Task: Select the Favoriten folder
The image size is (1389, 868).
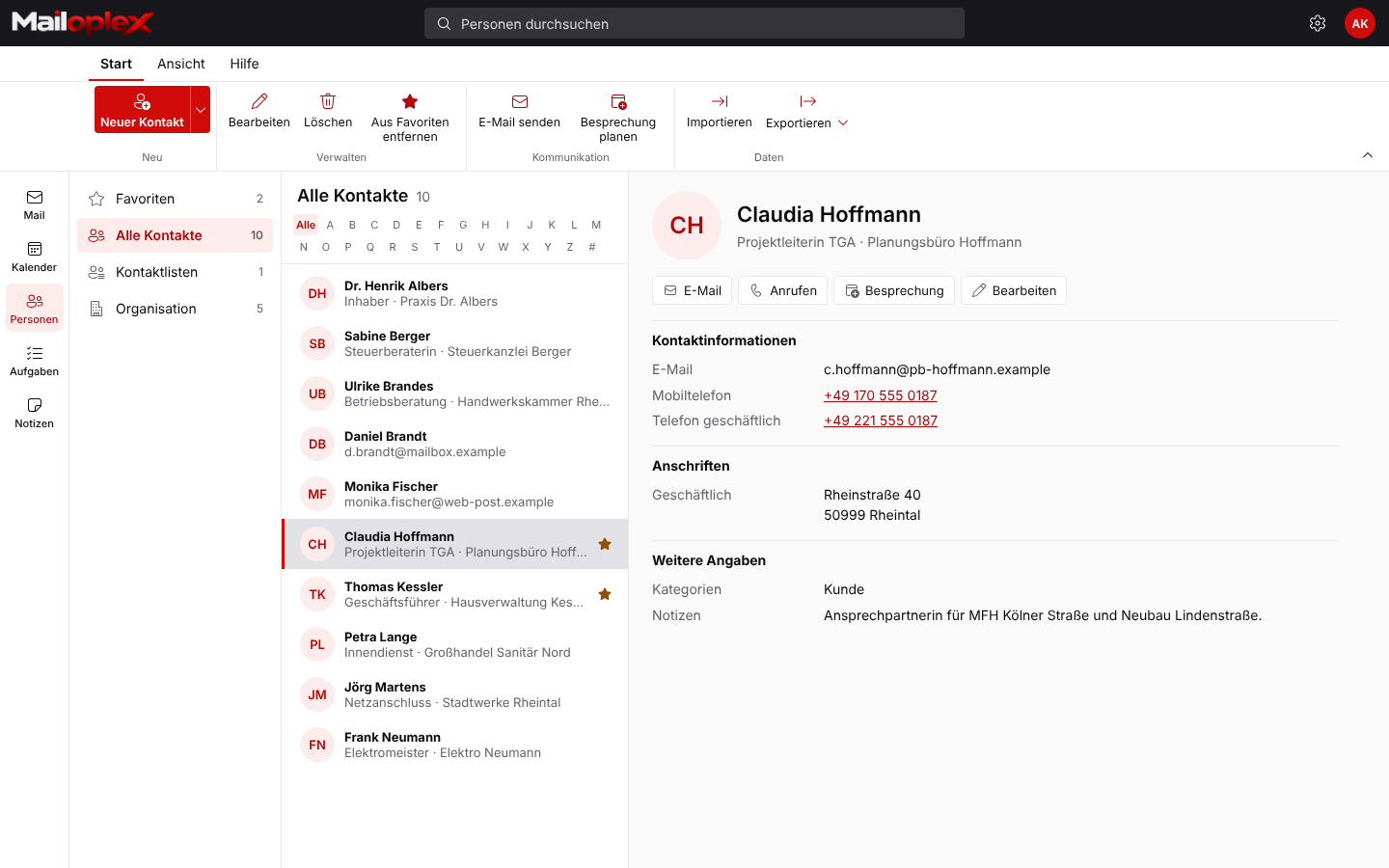Action: (x=176, y=199)
